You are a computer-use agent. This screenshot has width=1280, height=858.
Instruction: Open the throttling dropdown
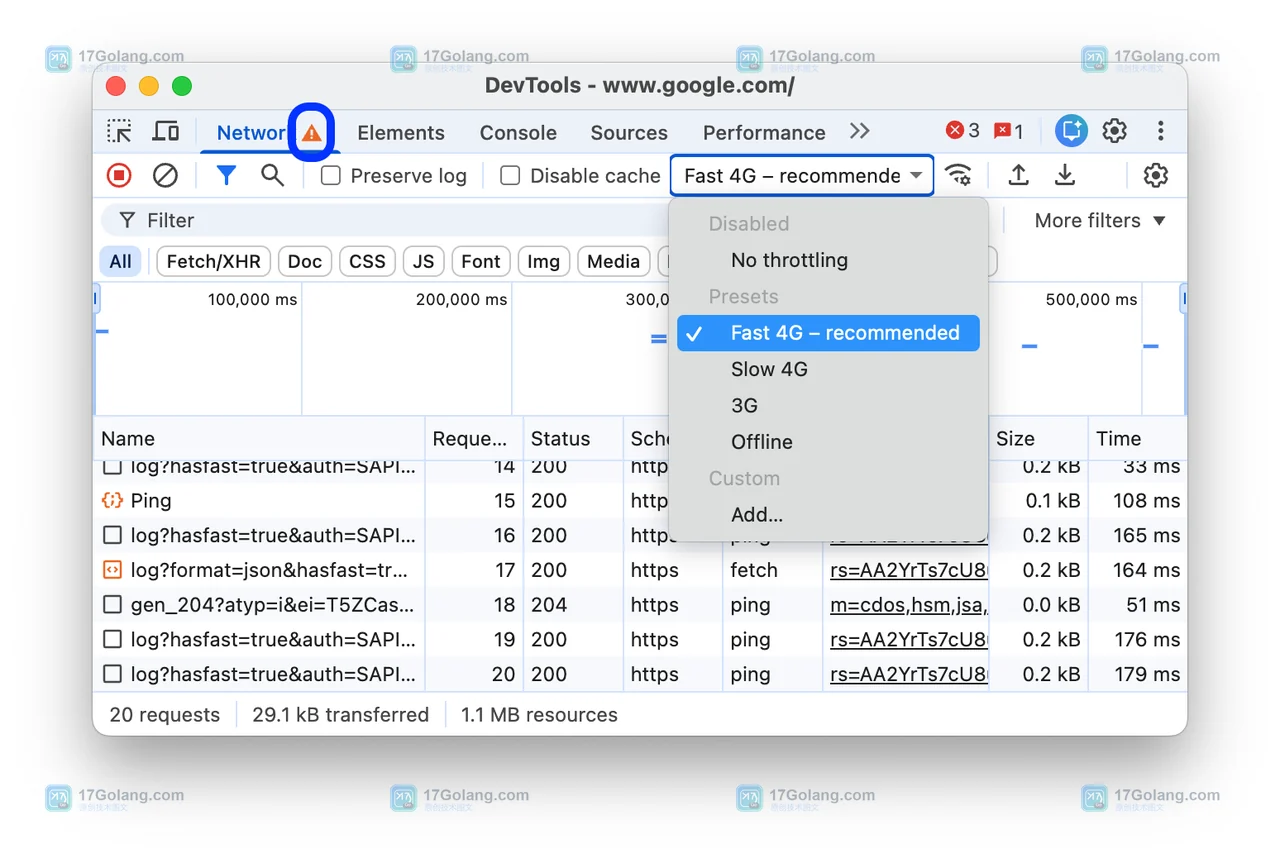802,176
